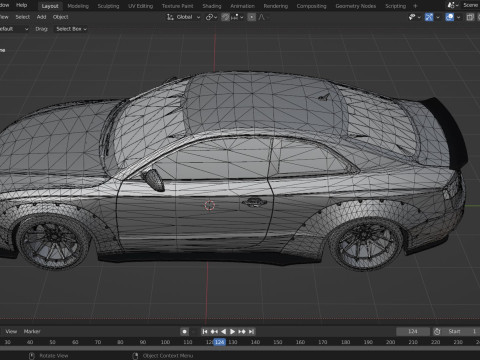Select the rear spoiler of the car
The image size is (480, 360).
point(447,132)
